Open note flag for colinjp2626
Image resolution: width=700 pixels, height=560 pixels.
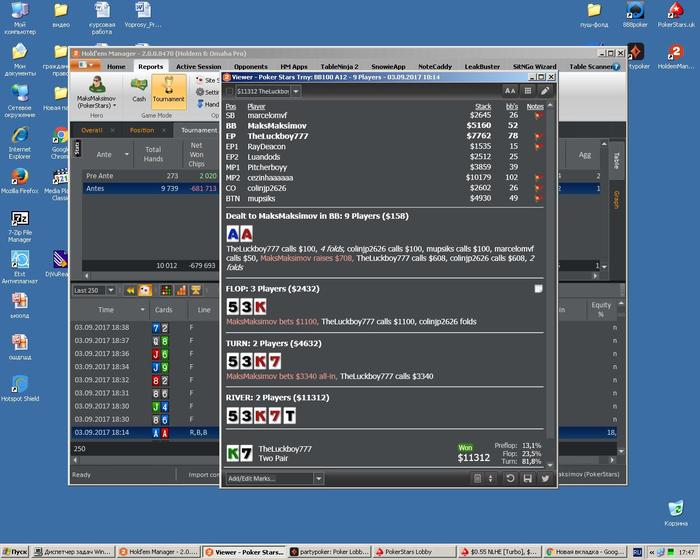click(538, 188)
